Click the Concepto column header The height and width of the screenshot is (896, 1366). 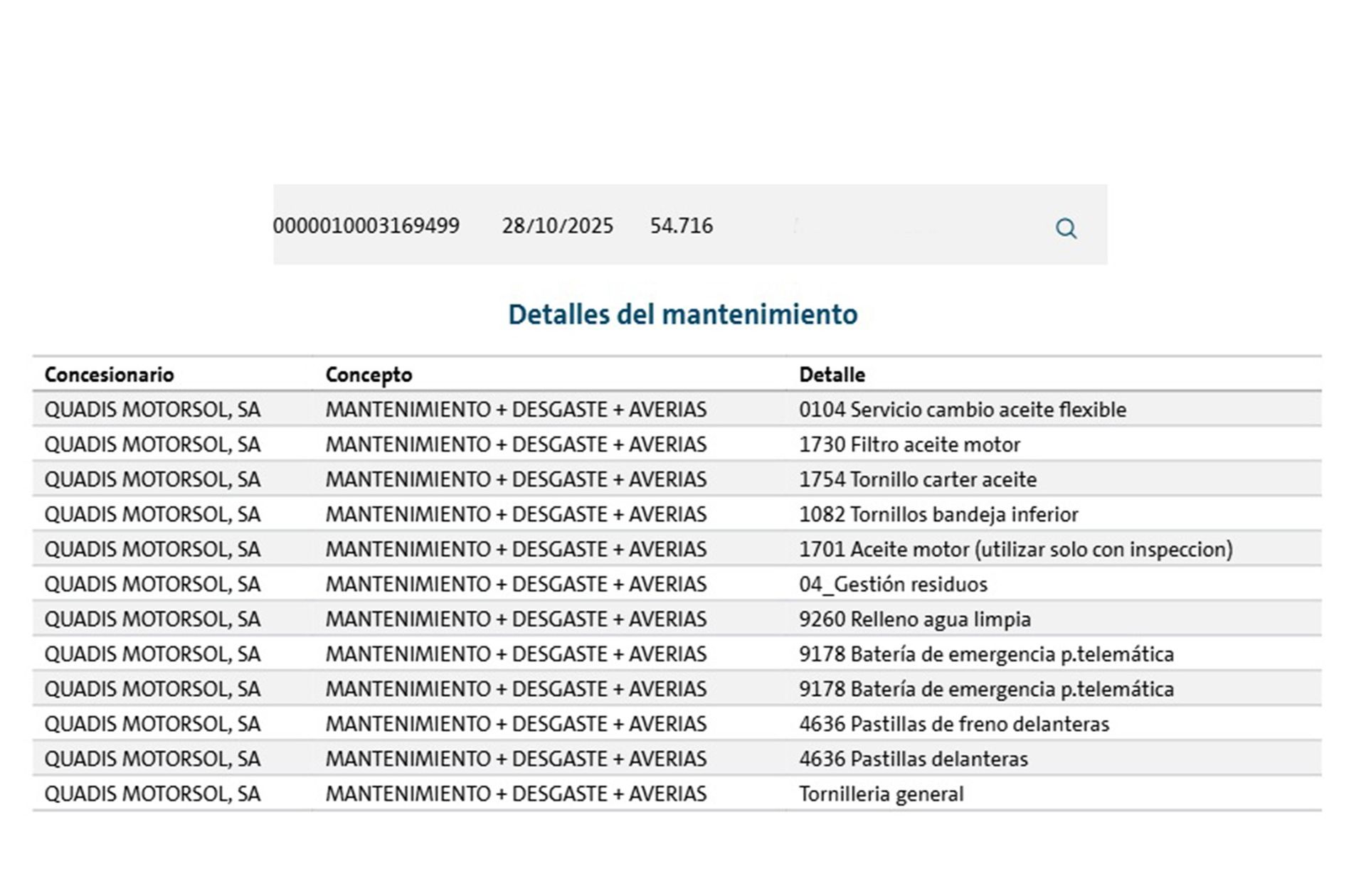coord(369,375)
